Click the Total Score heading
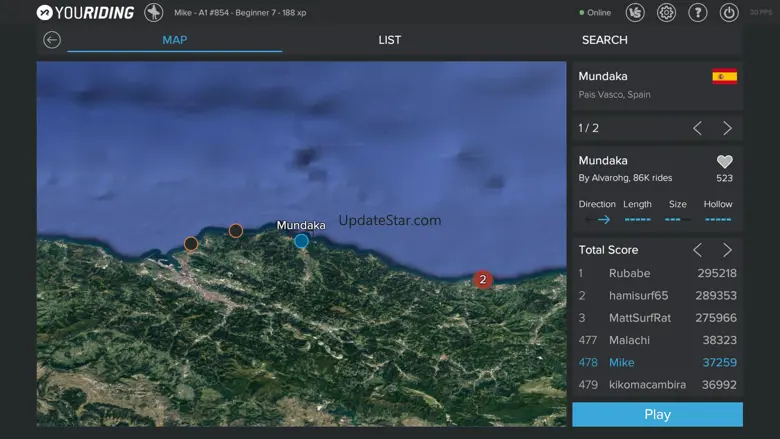The height and width of the screenshot is (439, 780). [608, 250]
